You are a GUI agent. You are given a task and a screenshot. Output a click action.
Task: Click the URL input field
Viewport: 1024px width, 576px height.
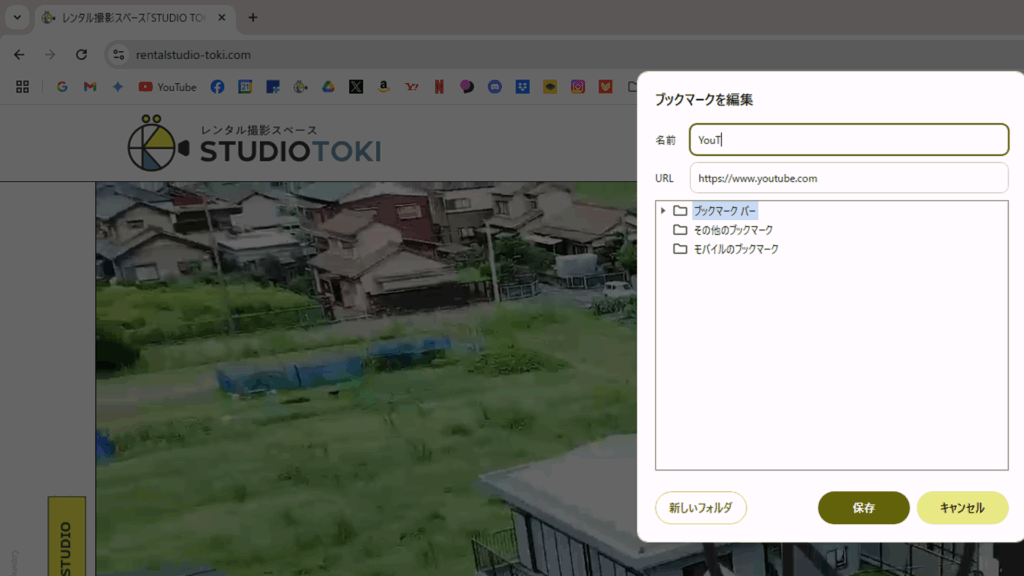coord(848,177)
